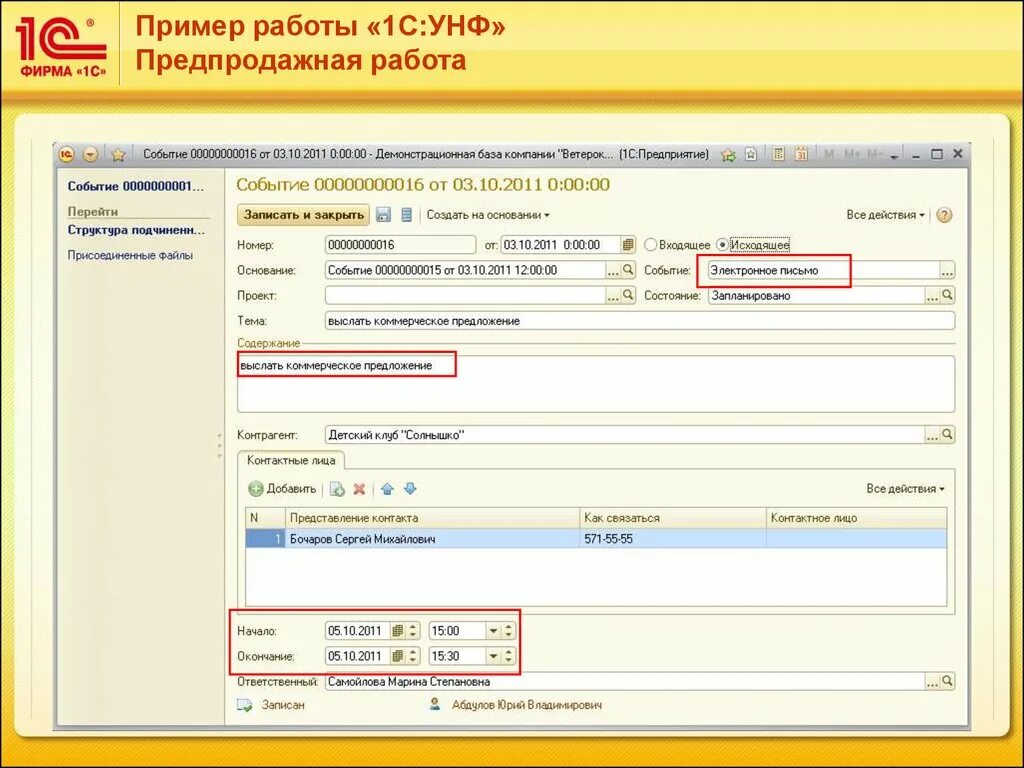Click the favorites star icon in title bar
The image size is (1024, 768).
tap(118, 155)
